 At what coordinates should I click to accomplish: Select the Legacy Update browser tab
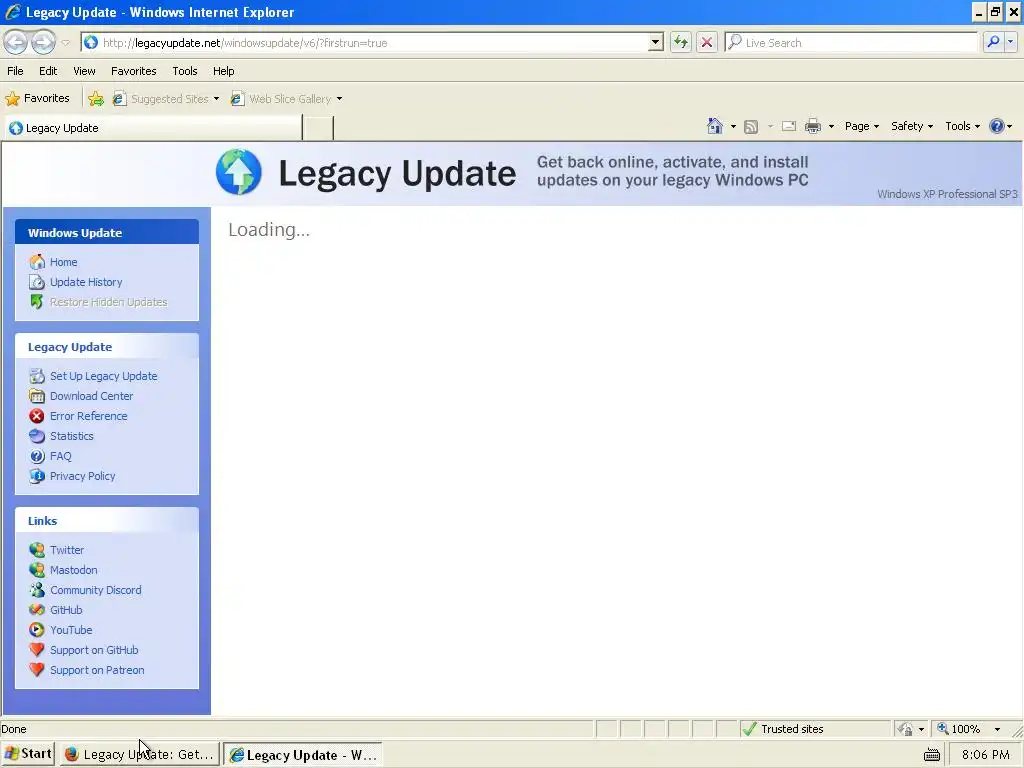[153, 128]
